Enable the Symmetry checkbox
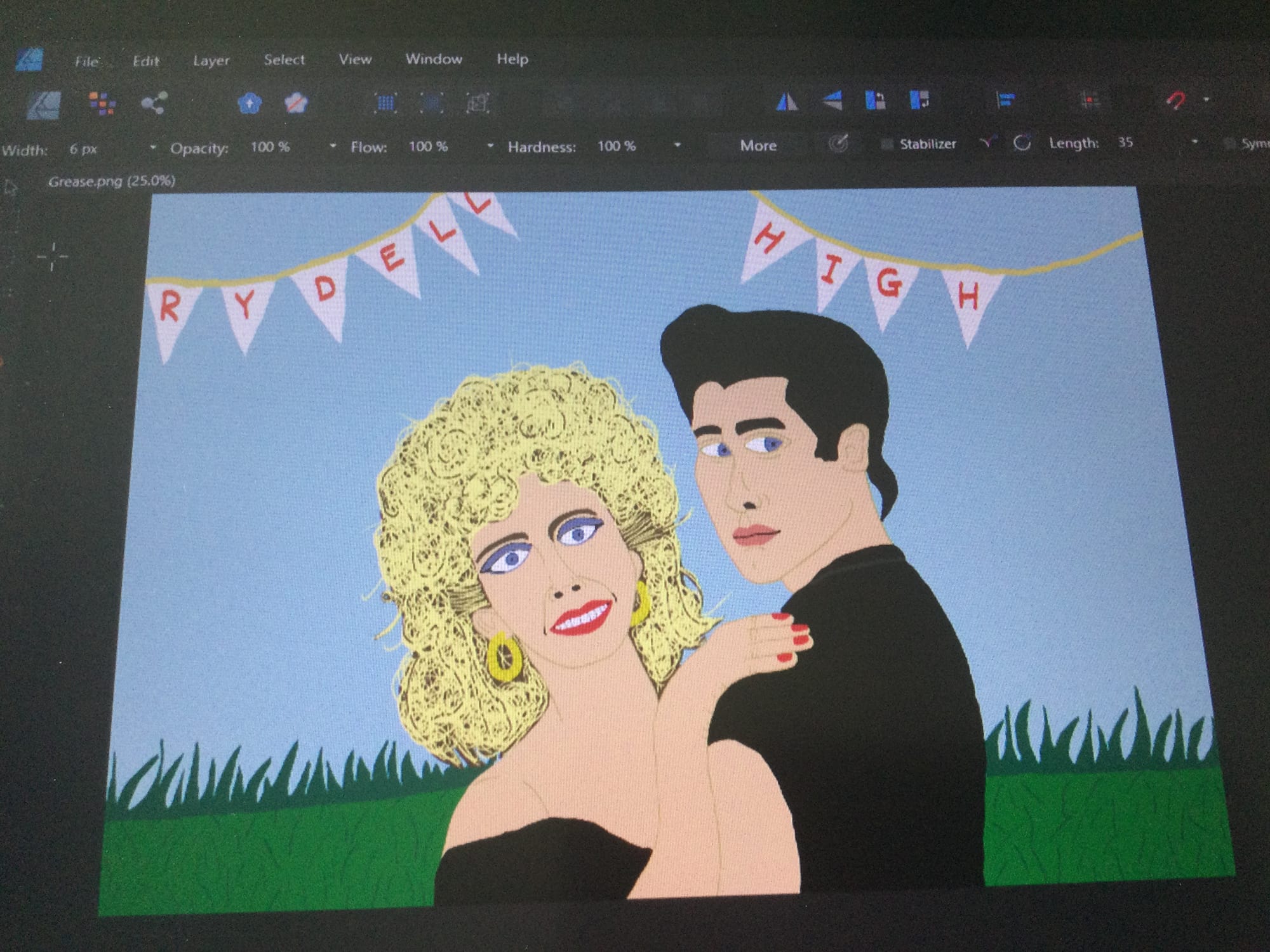Viewport: 1270px width, 952px height. coord(1229,143)
